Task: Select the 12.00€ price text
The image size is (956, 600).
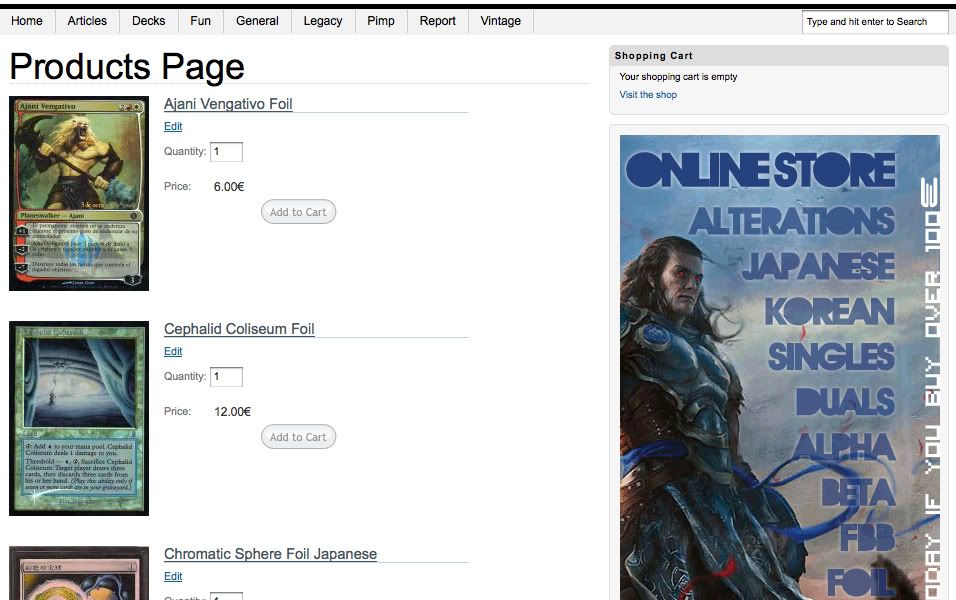Action: [x=232, y=412]
